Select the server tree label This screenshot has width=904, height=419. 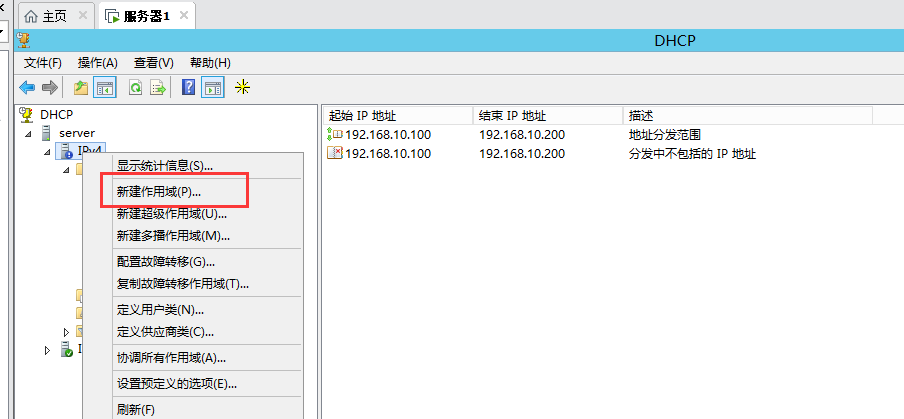pos(77,133)
